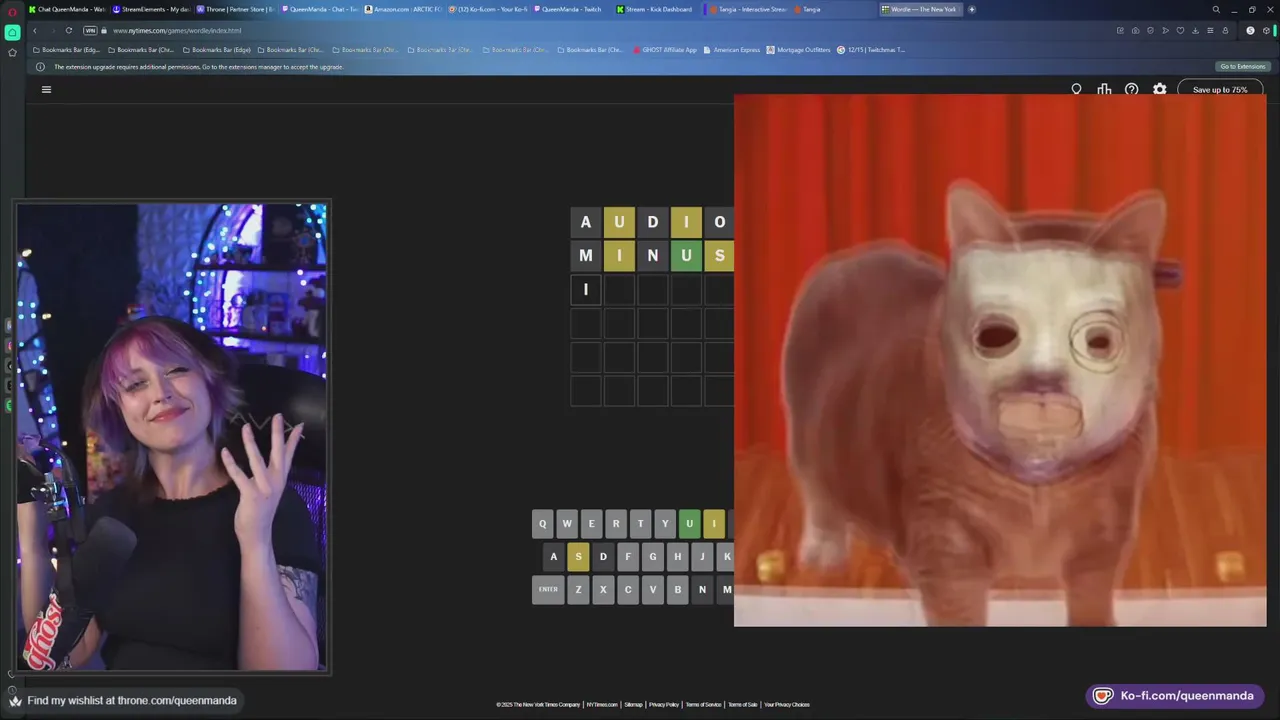The width and height of the screenshot is (1280, 720).
Task: Click the yellow I key on the keyboard
Action: pos(714,523)
